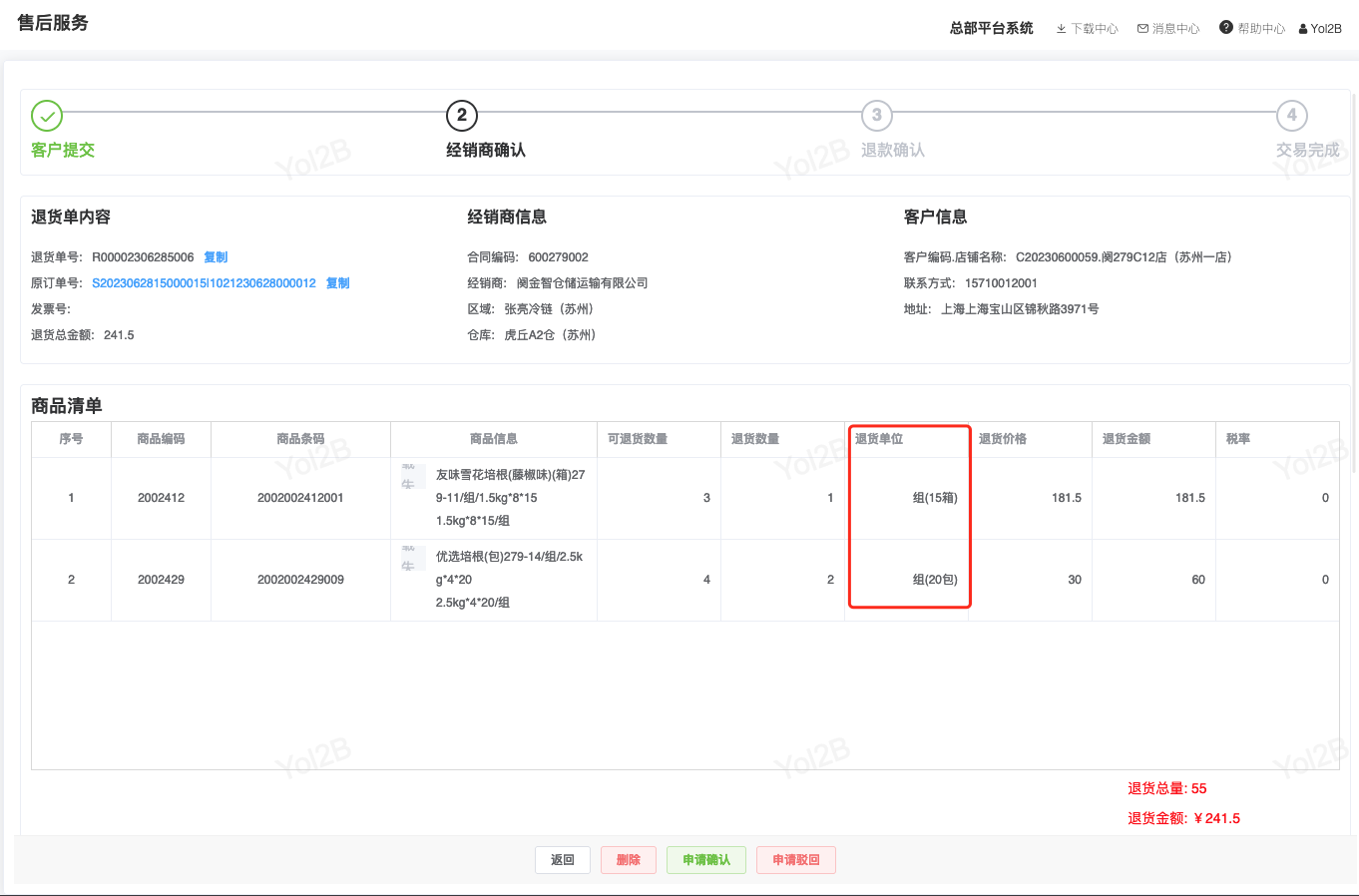Open the 帮助中心 help center
Image resolution: width=1359 pixels, height=896 pixels.
(x=1251, y=29)
